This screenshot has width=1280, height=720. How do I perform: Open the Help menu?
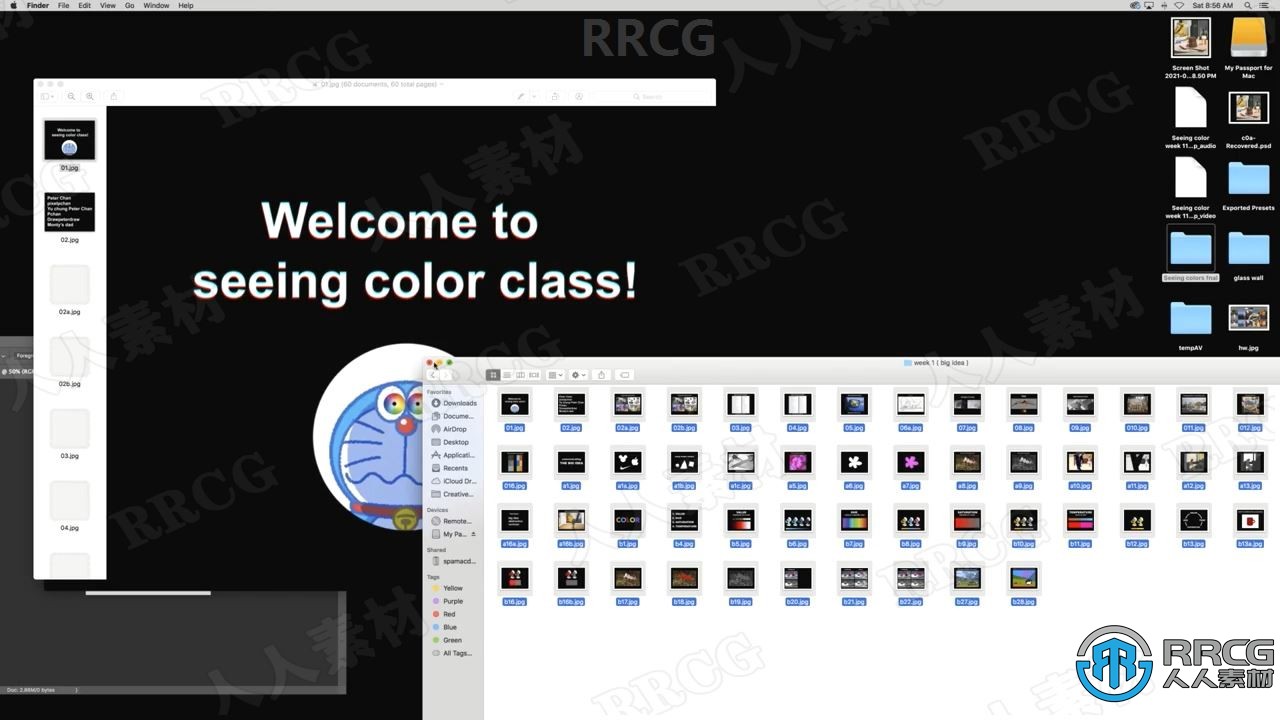pos(186,5)
